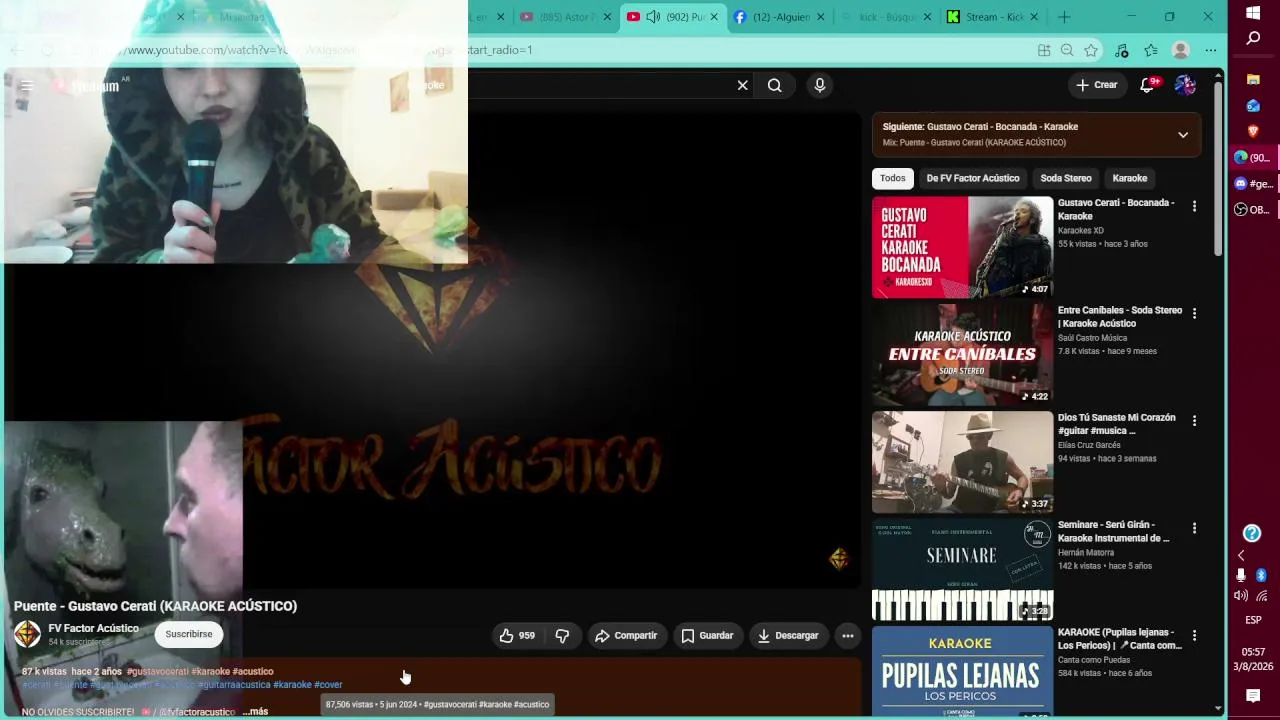Open Brave browser from taskbar
The width and height of the screenshot is (1280, 720).
(1253, 131)
